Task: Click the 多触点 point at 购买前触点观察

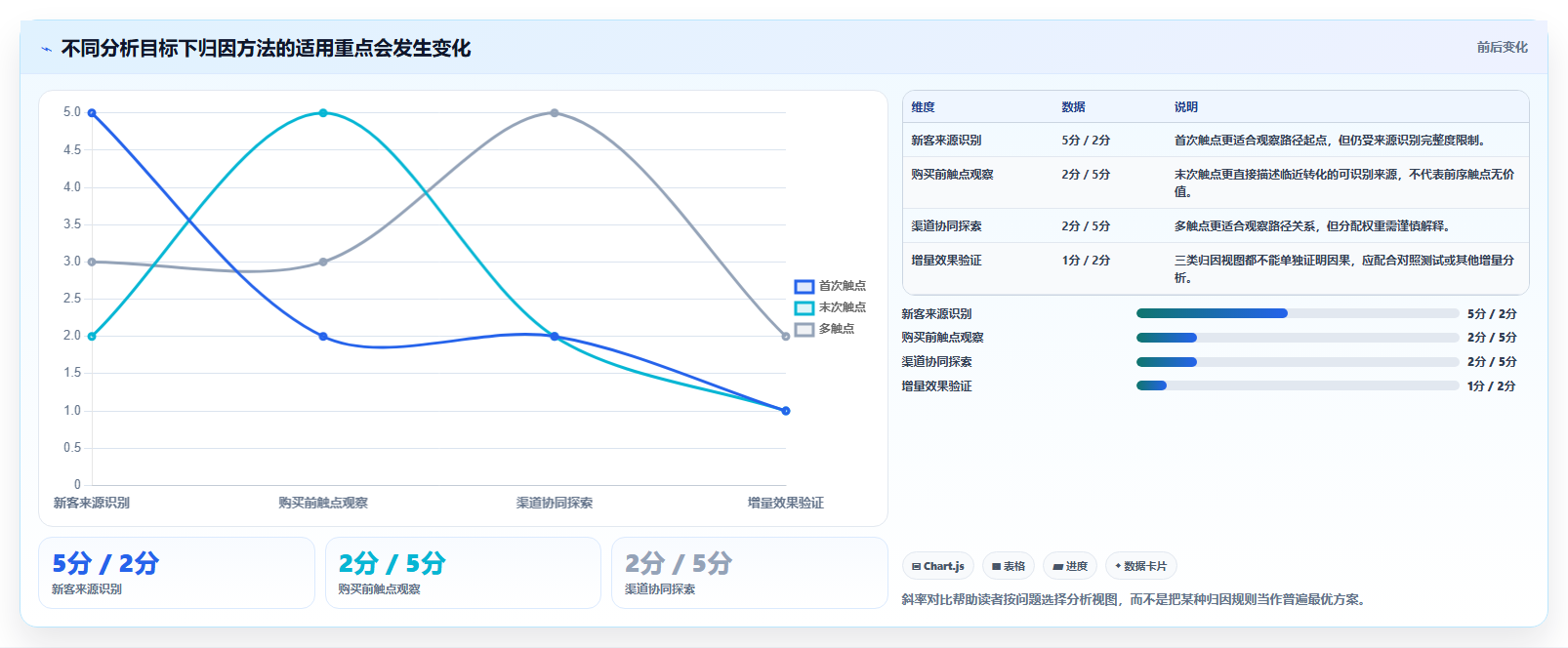Action: [x=323, y=262]
